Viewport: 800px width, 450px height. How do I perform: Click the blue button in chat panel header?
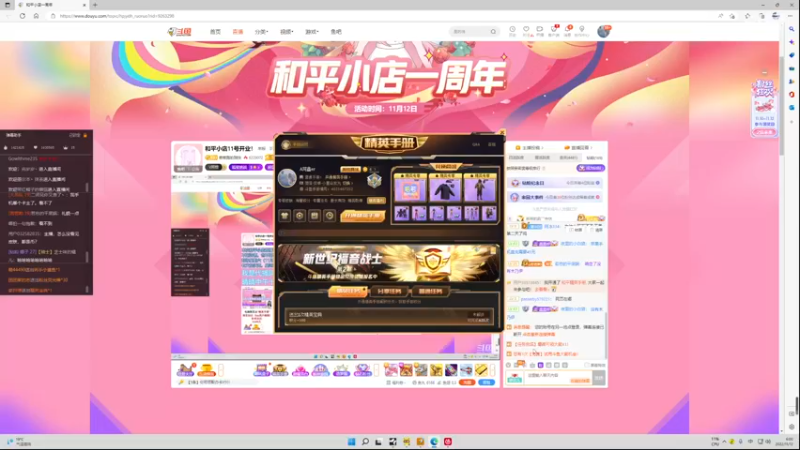(590, 168)
